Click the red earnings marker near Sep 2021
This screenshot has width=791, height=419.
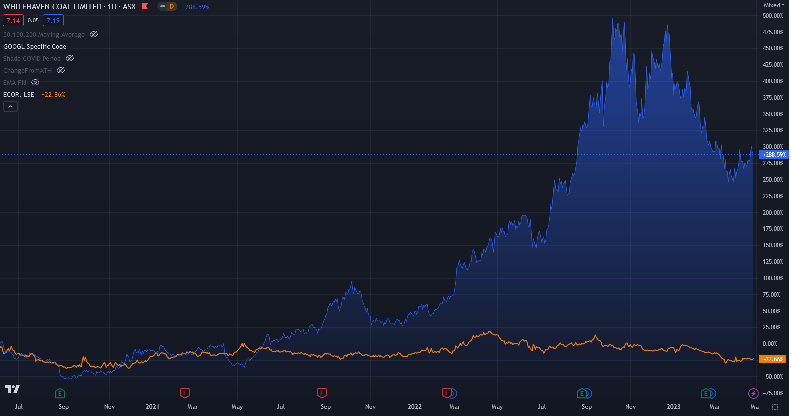[x=322, y=392]
